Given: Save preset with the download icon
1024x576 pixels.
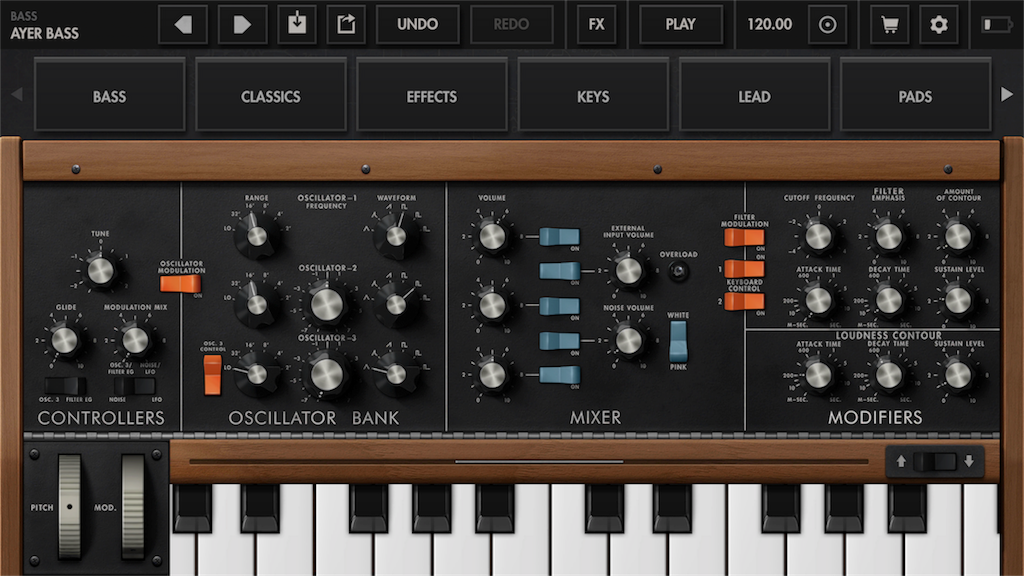Looking at the screenshot, I should [x=297, y=25].
